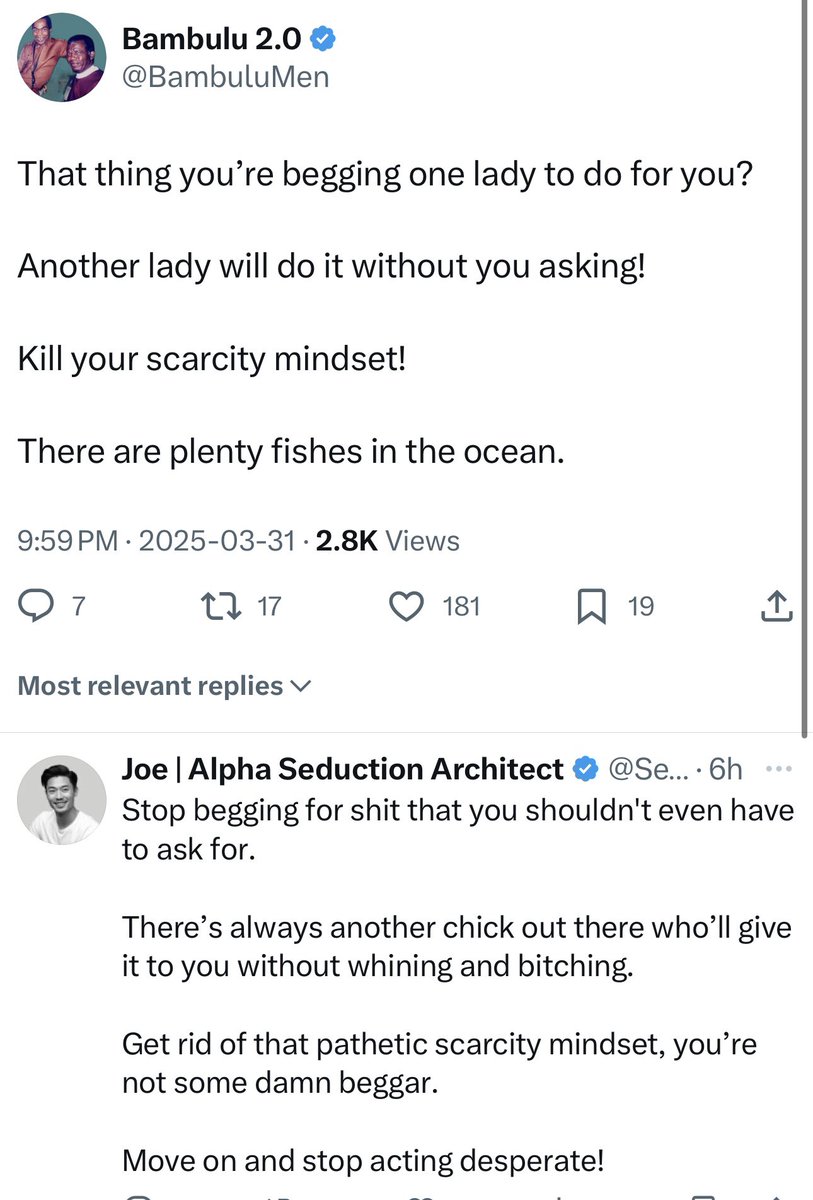Tap the reply speech bubble icon
Viewport: 813px width, 1200px height.
pos(37,605)
